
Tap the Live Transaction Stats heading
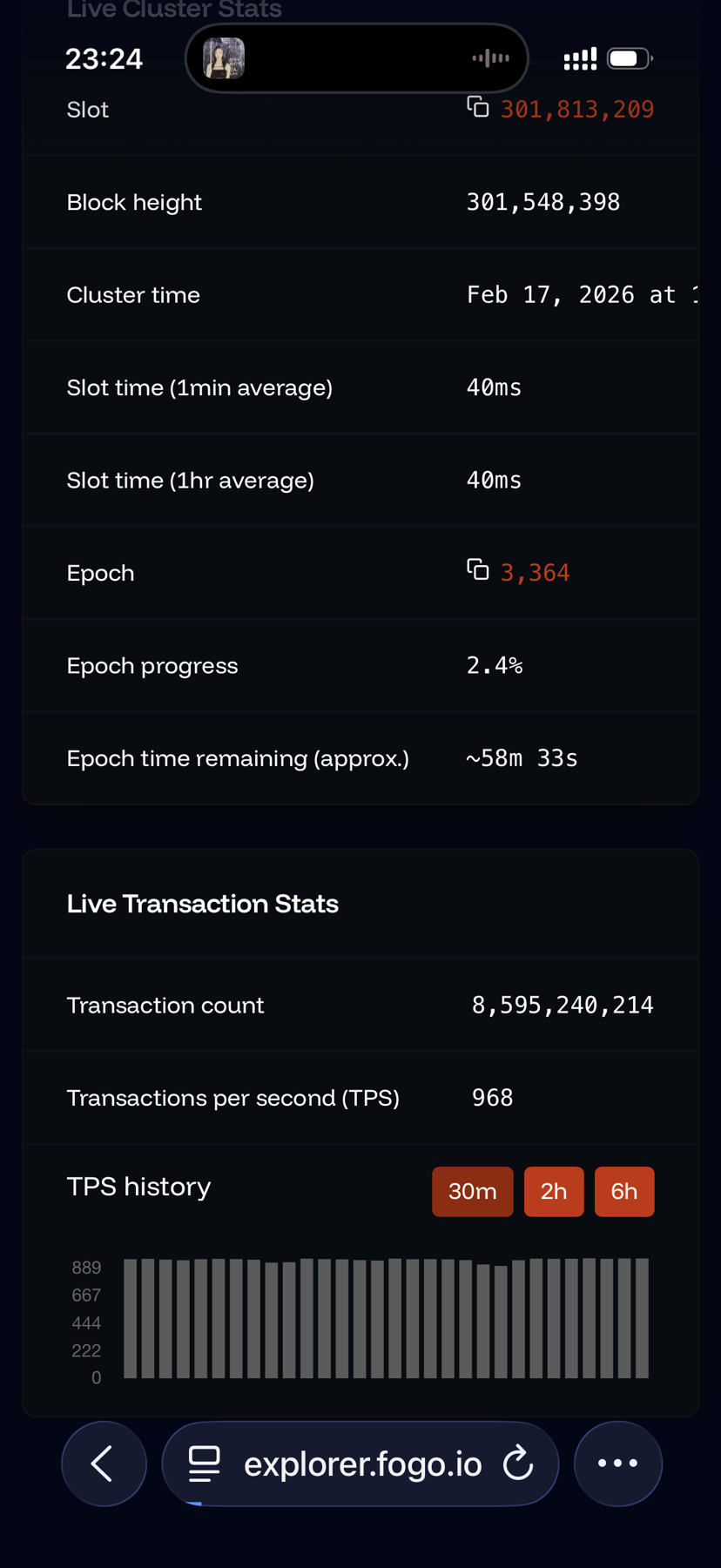(x=202, y=904)
